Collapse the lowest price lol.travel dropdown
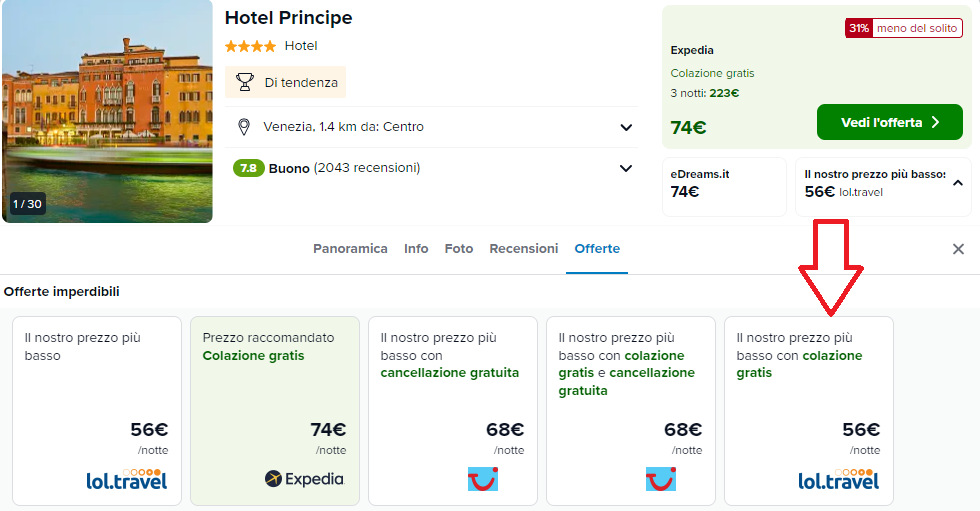 [x=957, y=183]
